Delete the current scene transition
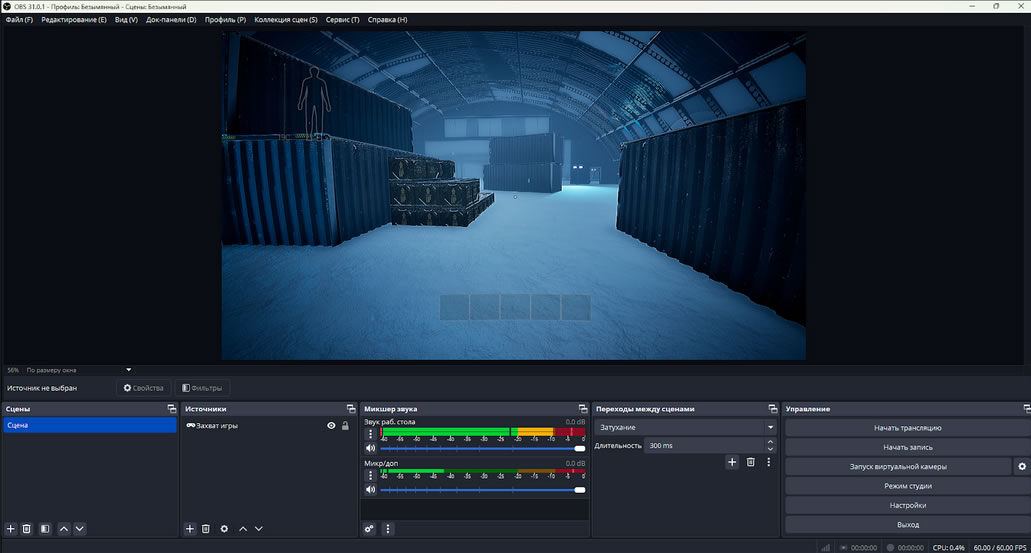 coord(750,462)
